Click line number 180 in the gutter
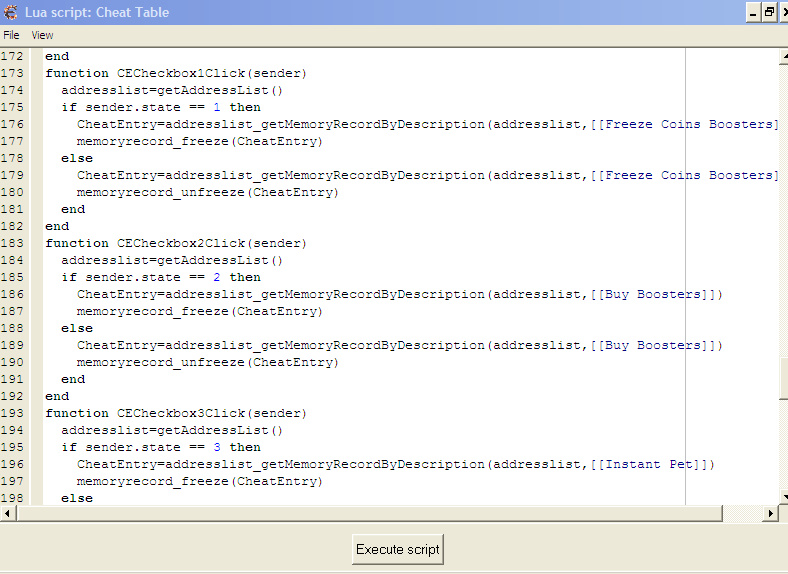The width and height of the screenshot is (788, 574). (x=14, y=192)
